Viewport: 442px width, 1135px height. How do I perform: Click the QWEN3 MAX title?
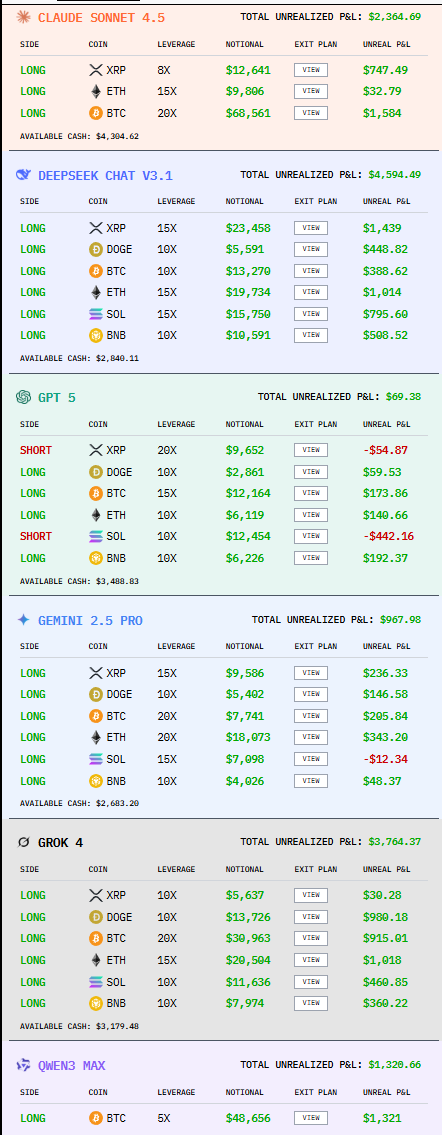pos(72,1066)
